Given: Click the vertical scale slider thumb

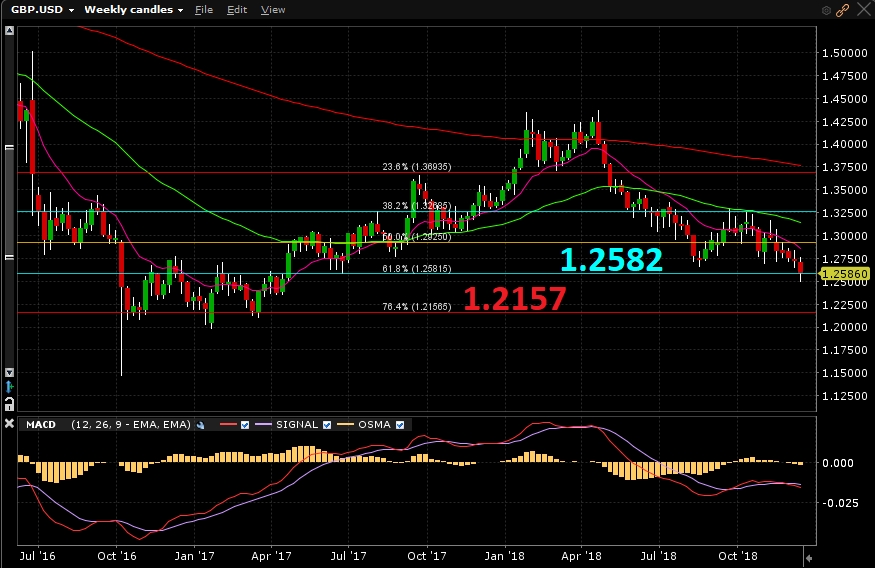Looking at the screenshot, I should point(9,202).
